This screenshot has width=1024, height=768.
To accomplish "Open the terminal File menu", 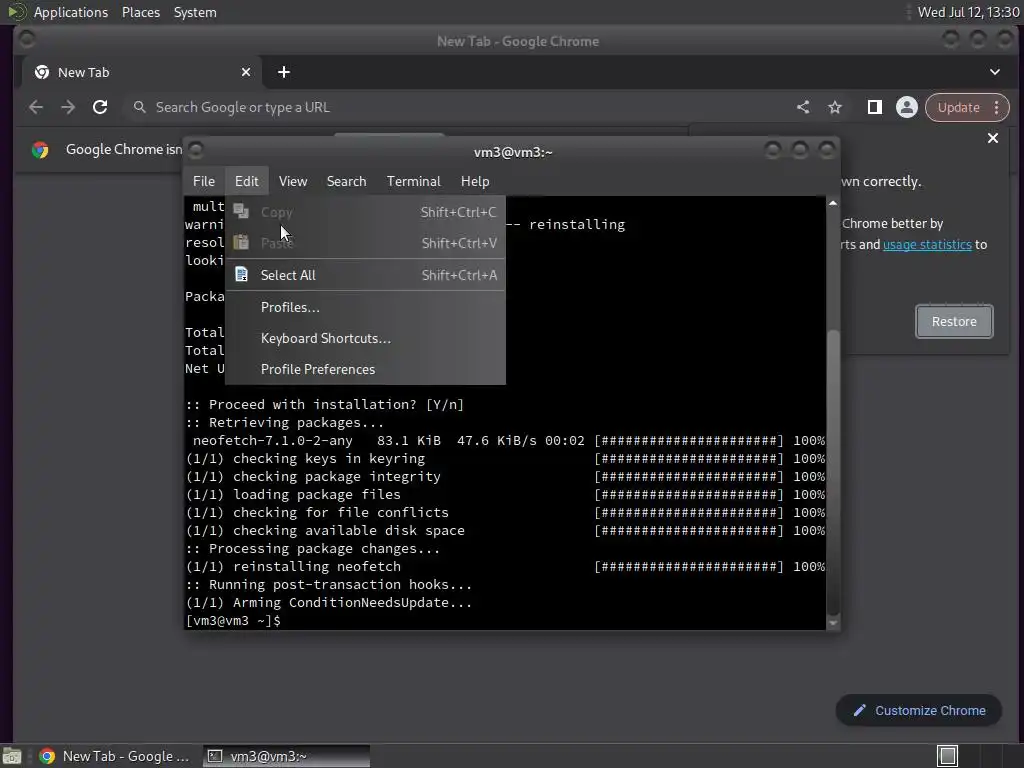I will (x=204, y=181).
